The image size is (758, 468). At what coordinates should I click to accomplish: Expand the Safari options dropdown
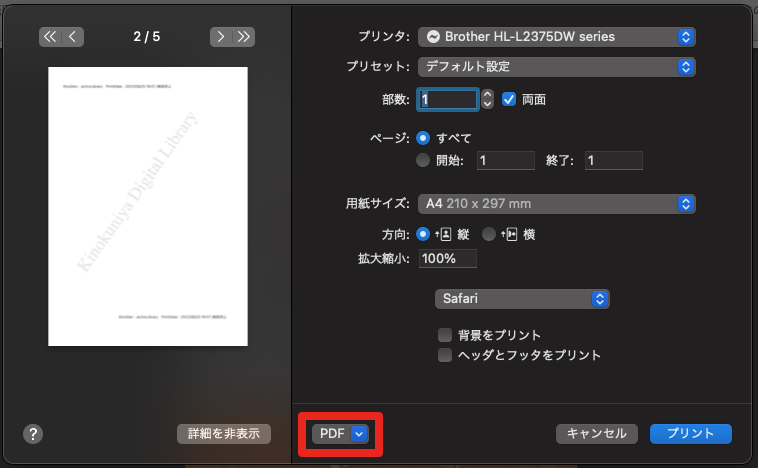point(522,299)
